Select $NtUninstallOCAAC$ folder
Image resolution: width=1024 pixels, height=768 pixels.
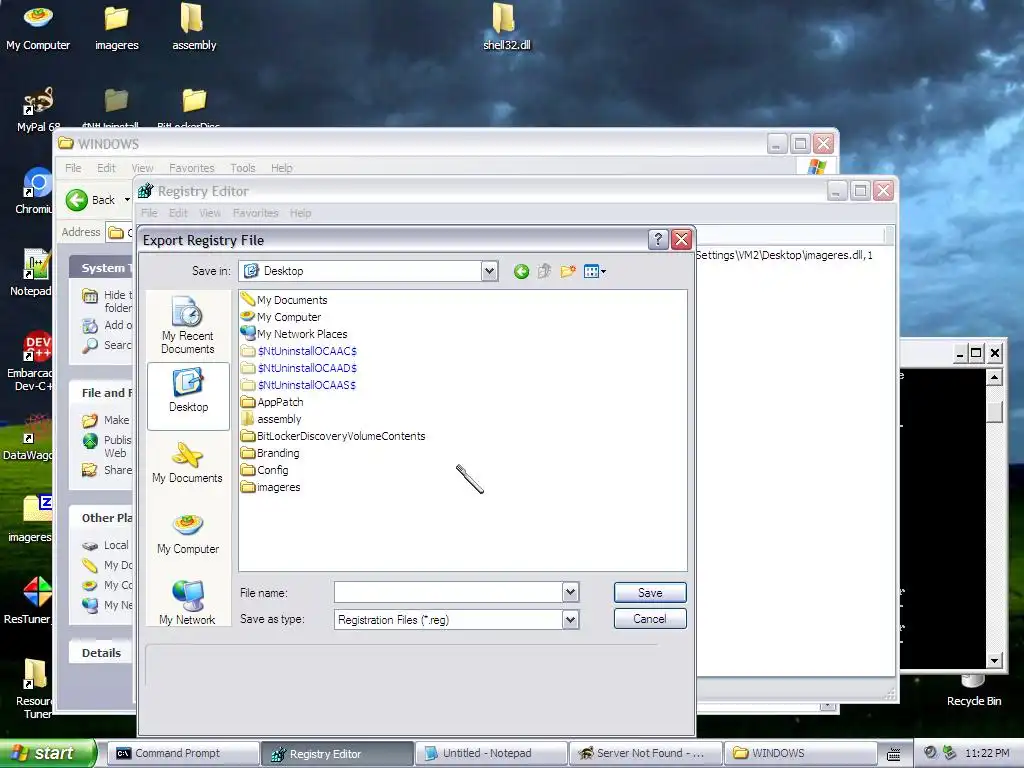coord(298,351)
